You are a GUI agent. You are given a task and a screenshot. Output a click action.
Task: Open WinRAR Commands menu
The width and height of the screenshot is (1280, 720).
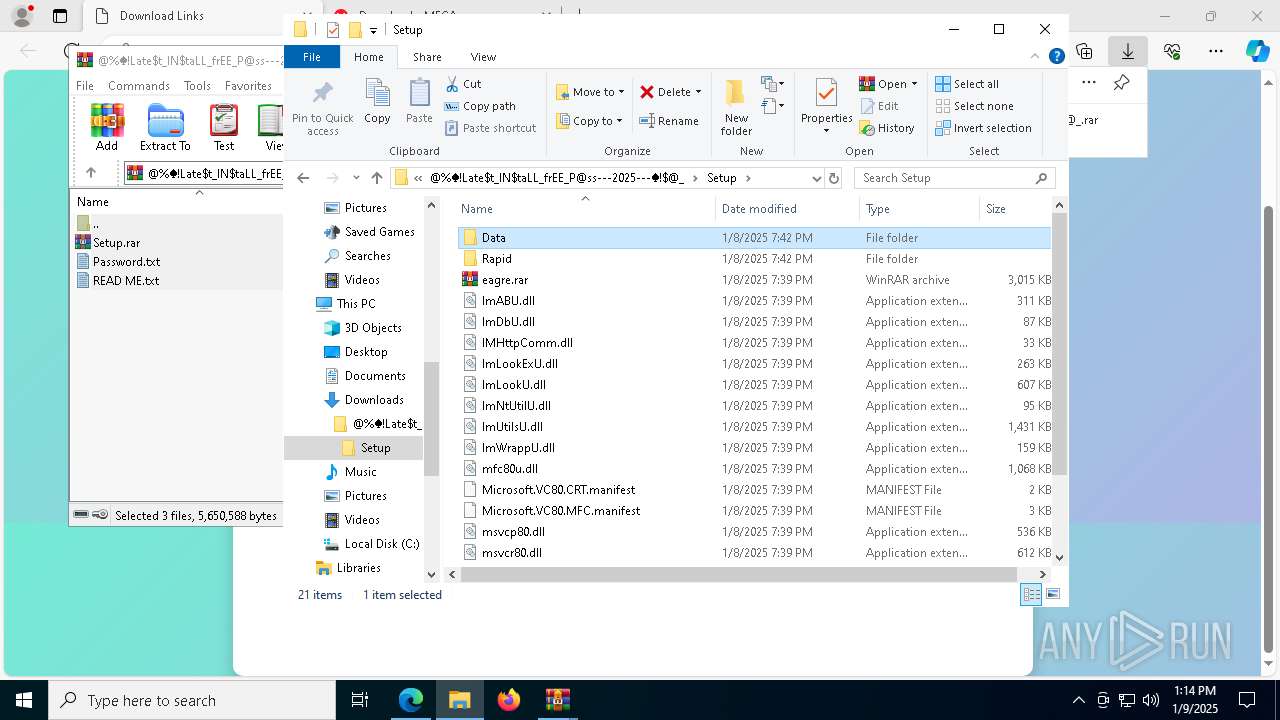point(139,86)
